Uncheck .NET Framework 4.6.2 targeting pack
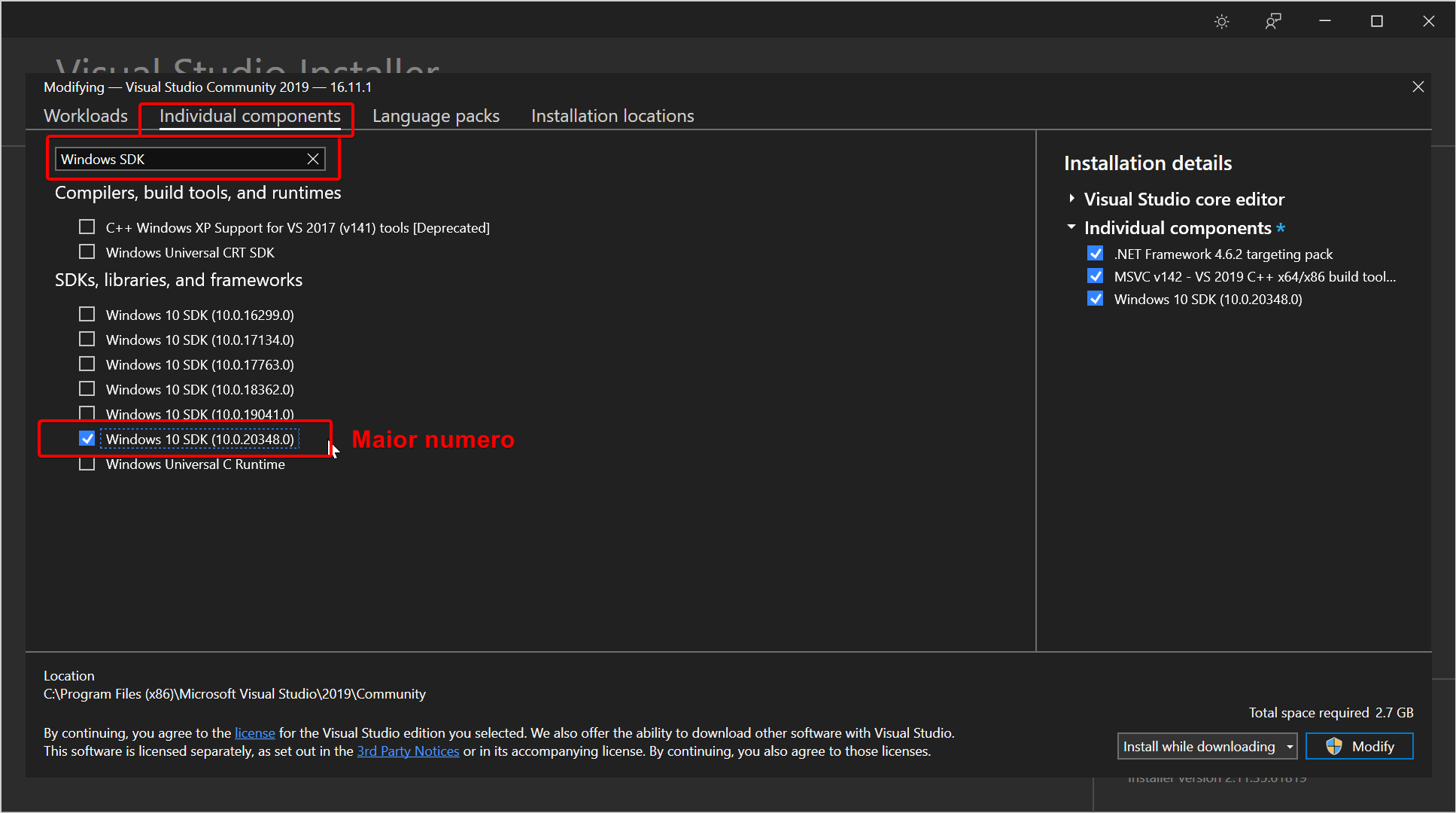 [1096, 253]
